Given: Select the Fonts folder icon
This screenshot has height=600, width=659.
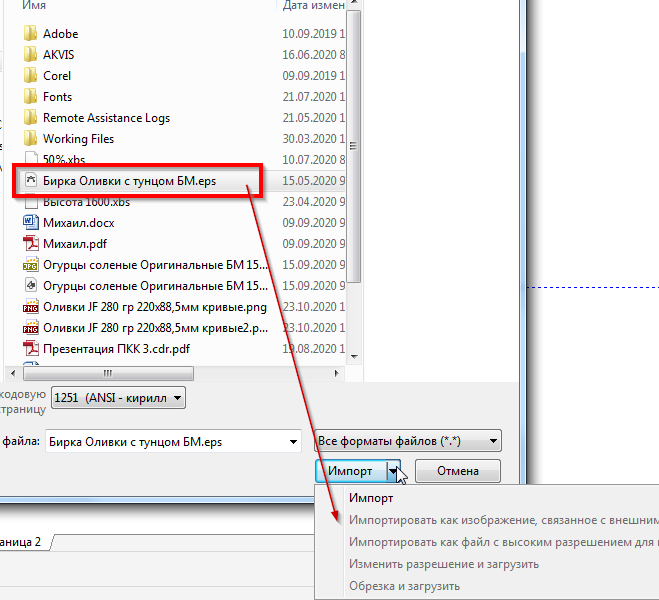Looking at the screenshot, I should [30, 96].
